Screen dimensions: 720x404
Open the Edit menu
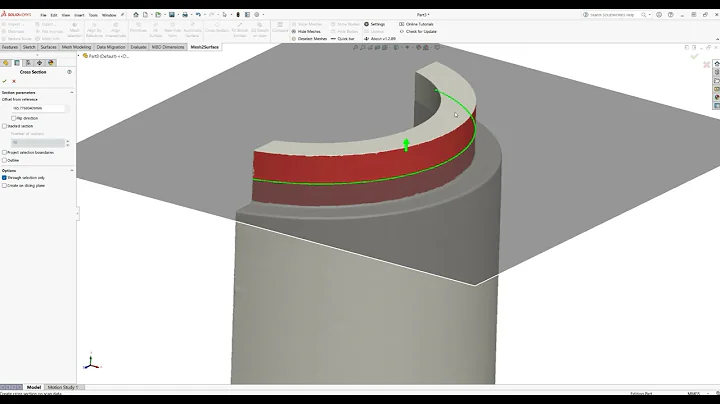54,15
